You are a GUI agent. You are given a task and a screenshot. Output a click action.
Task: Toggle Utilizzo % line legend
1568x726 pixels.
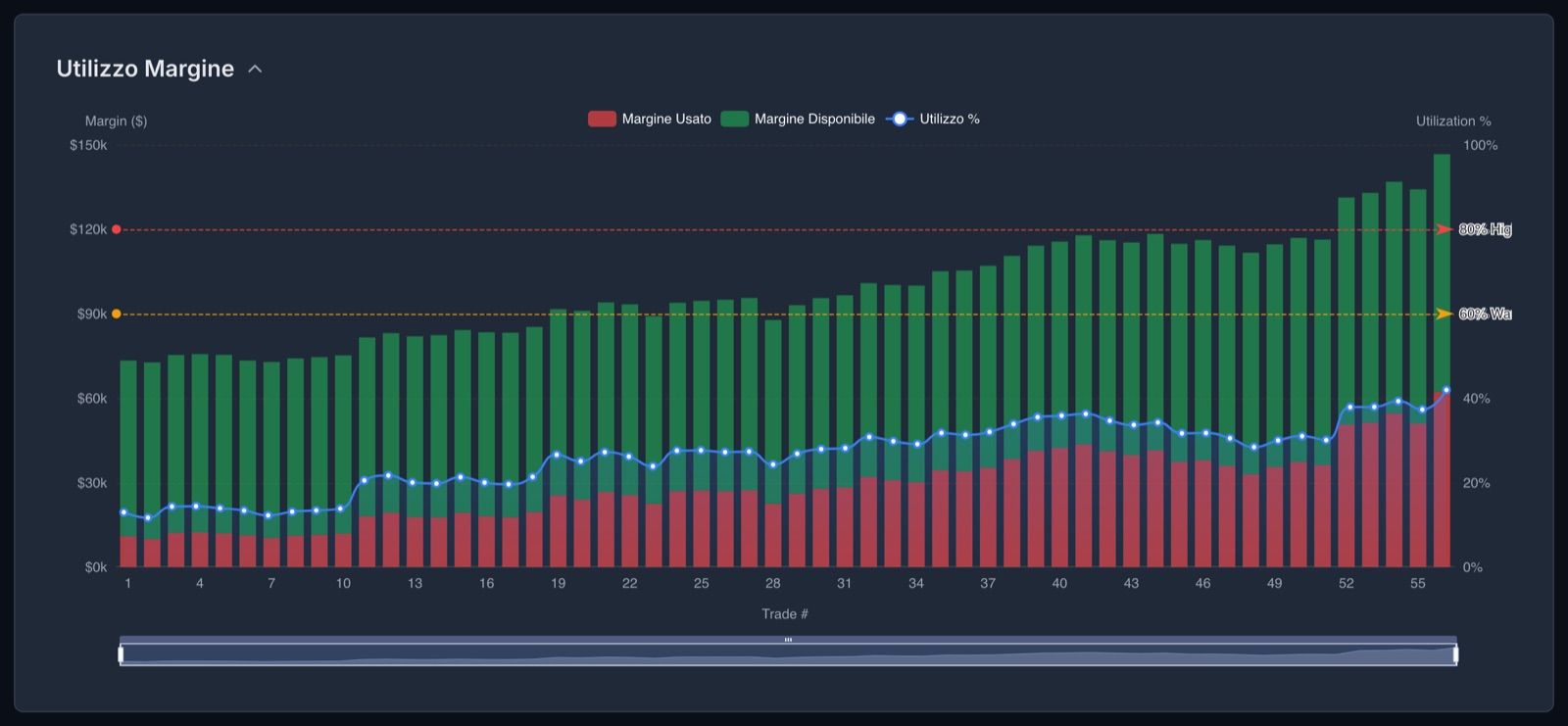coord(933,119)
